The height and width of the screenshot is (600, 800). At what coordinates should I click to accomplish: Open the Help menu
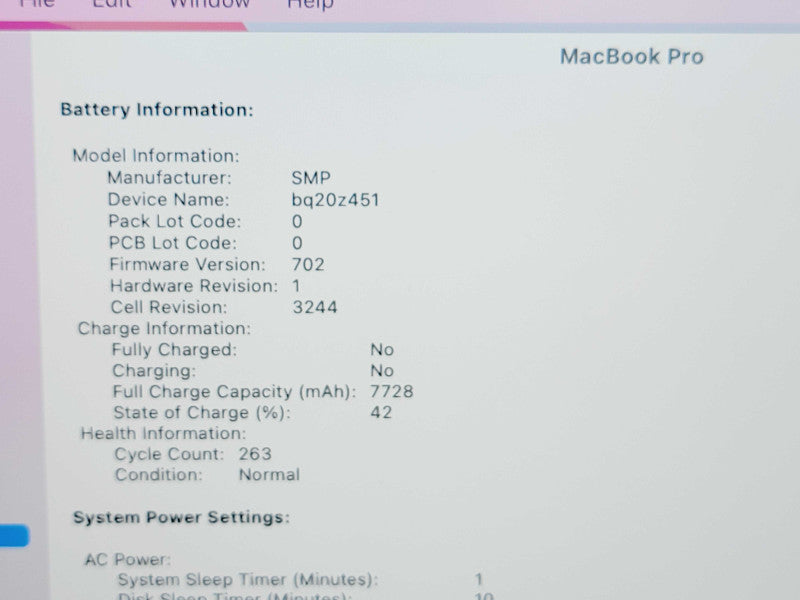coord(310,5)
